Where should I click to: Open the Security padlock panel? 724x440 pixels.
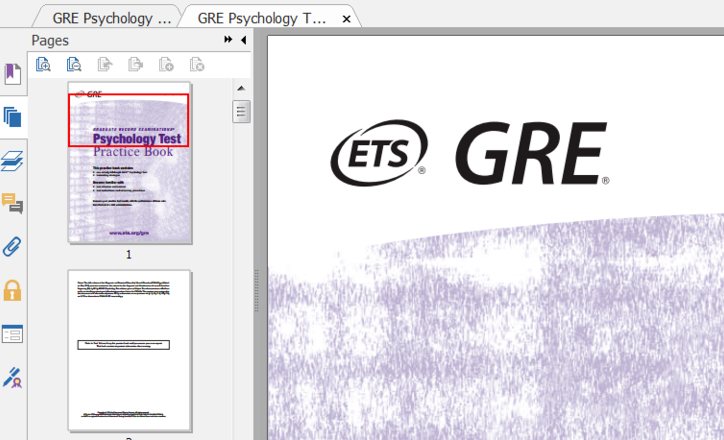pos(12,290)
